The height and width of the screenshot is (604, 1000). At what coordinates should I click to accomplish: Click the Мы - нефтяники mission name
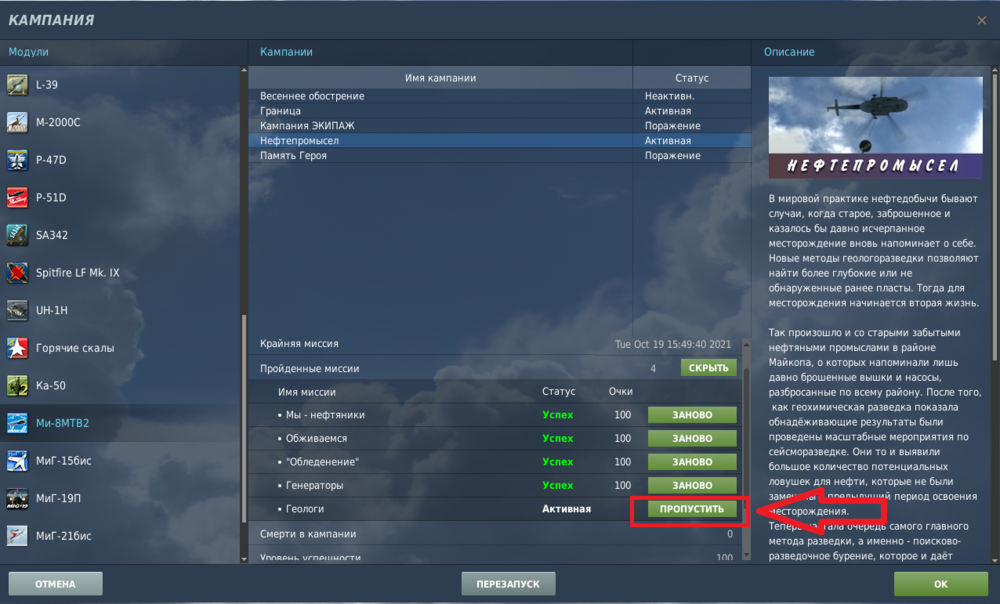pyautogui.click(x=325, y=415)
